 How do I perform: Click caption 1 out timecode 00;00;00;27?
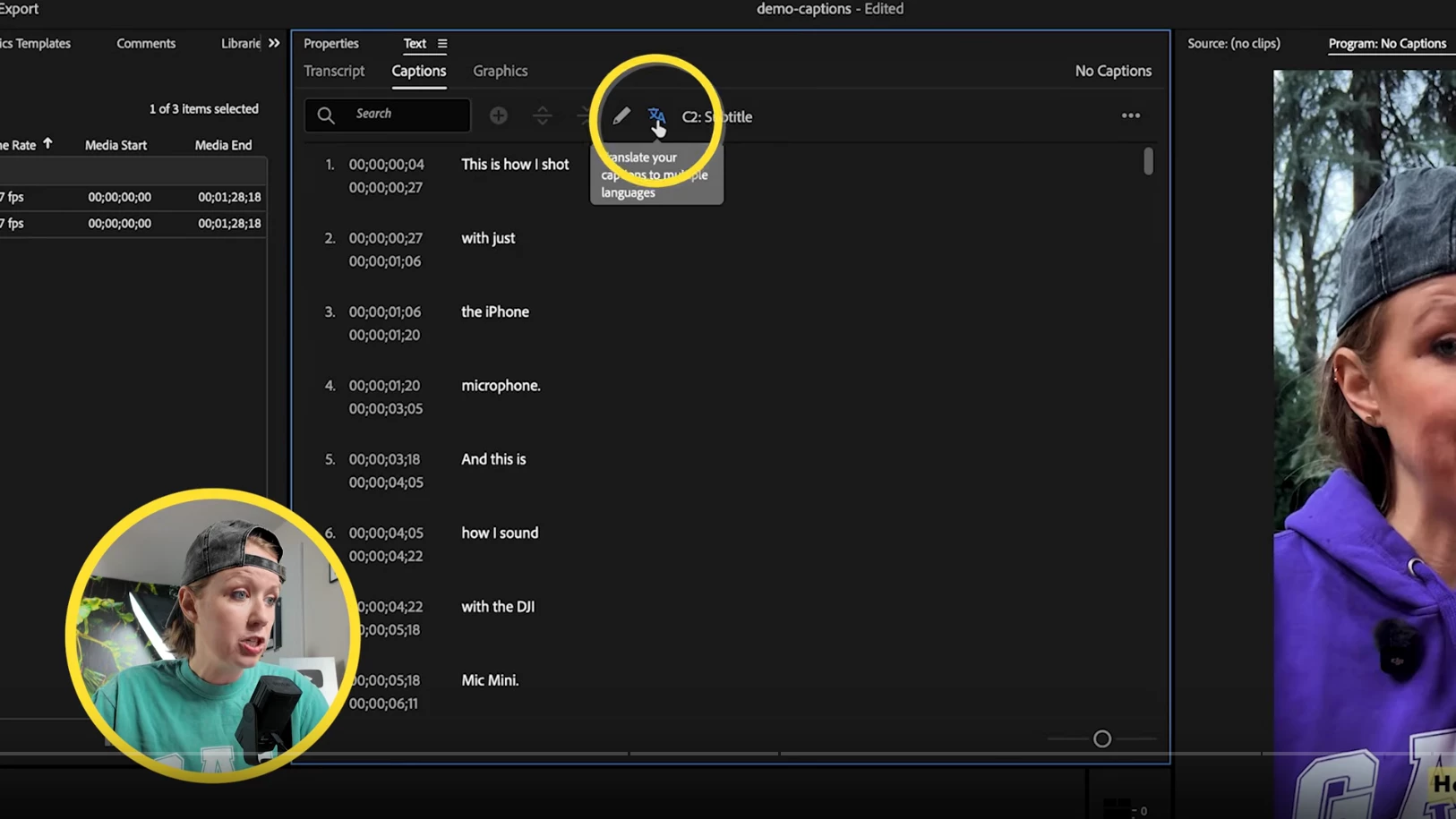click(x=385, y=188)
